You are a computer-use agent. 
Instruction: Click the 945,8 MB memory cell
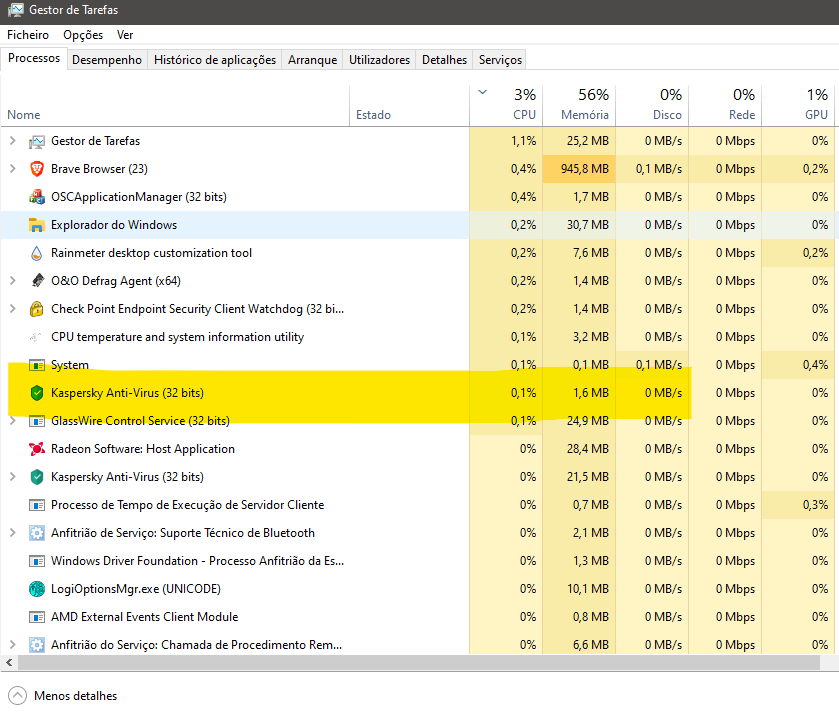tap(579, 169)
